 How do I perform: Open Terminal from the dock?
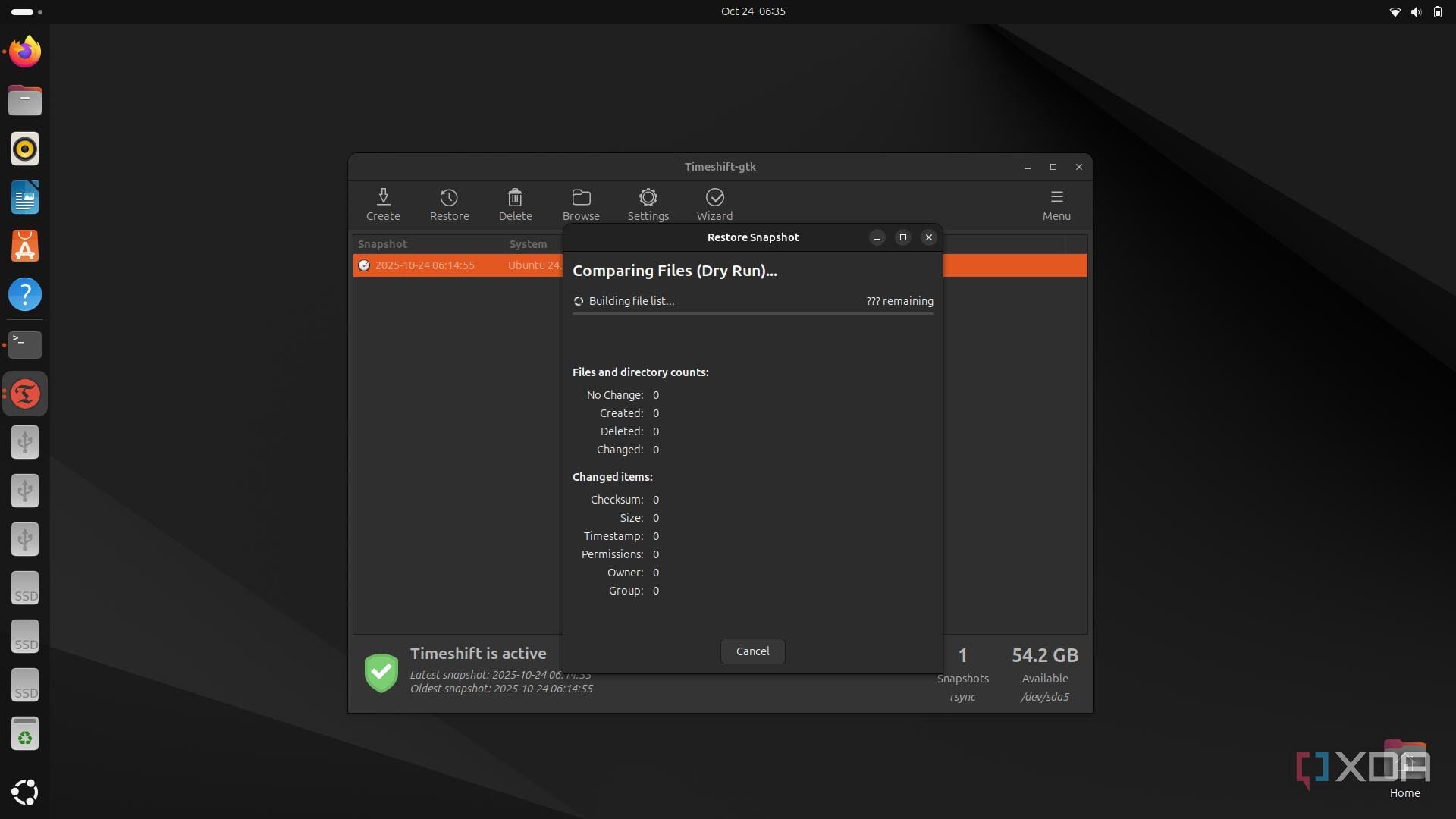pyautogui.click(x=25, y=344)
